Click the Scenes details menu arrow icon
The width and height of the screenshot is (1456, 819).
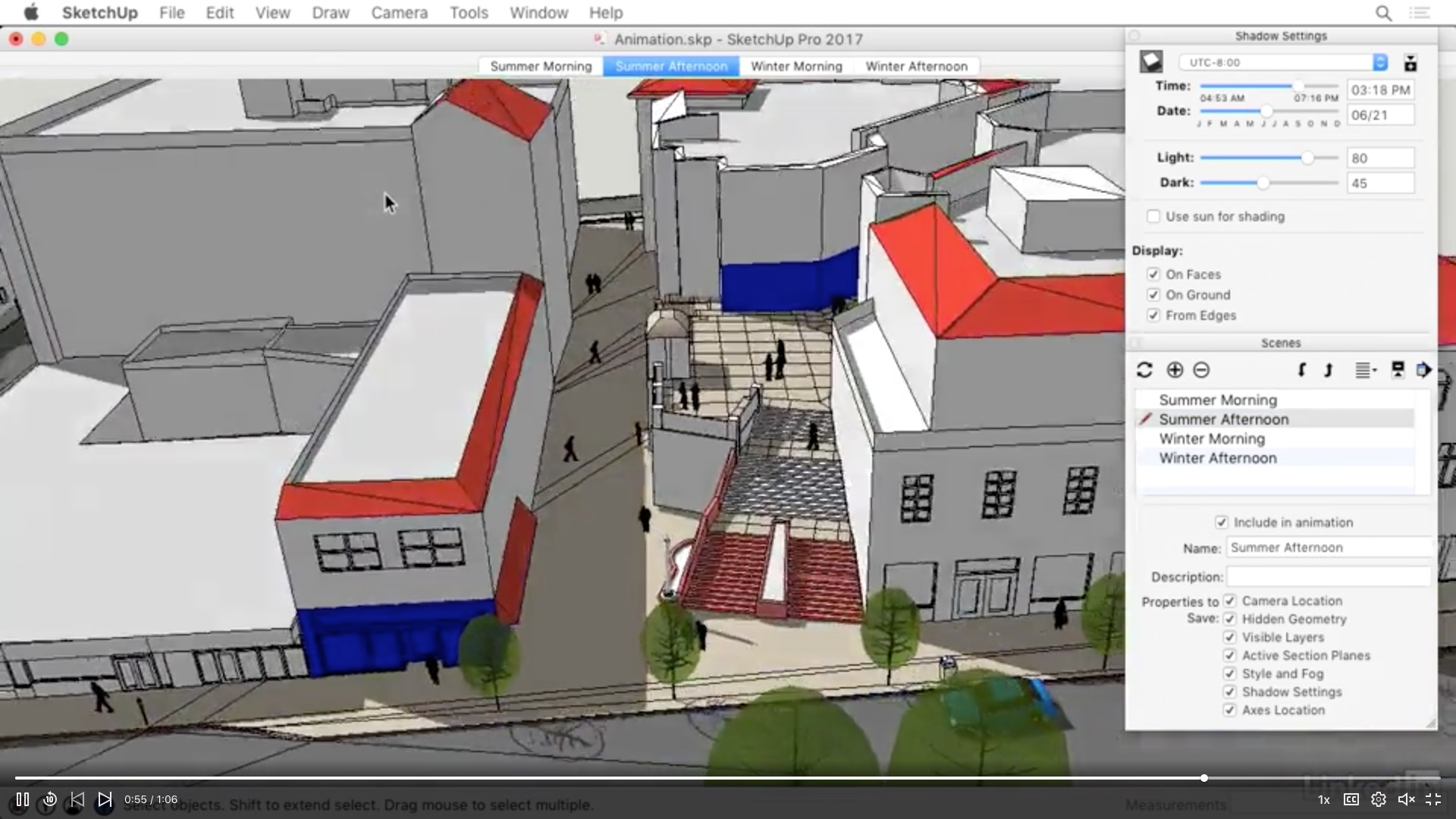[1423, 370]
